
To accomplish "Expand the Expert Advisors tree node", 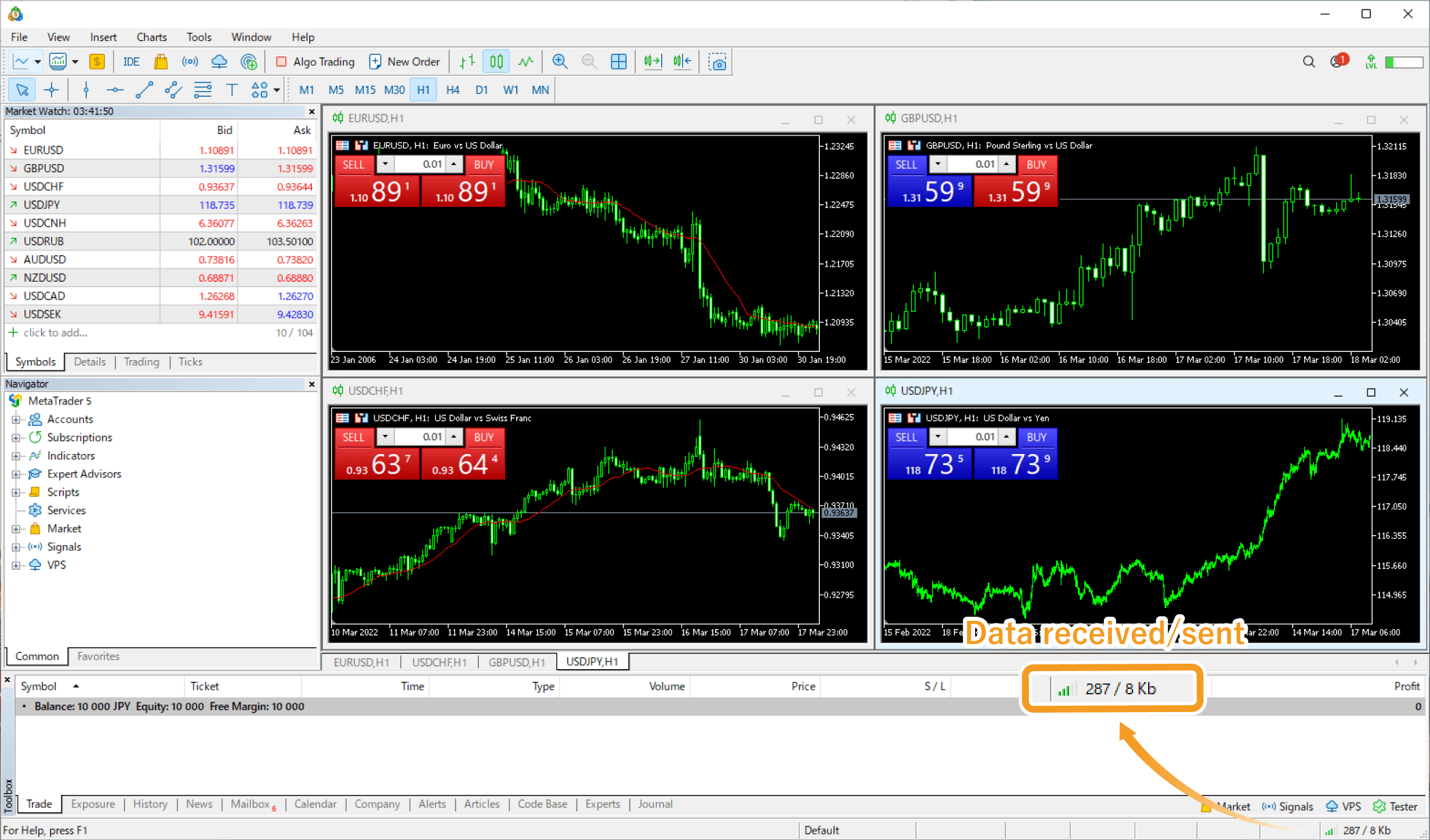I will point(16,474).
